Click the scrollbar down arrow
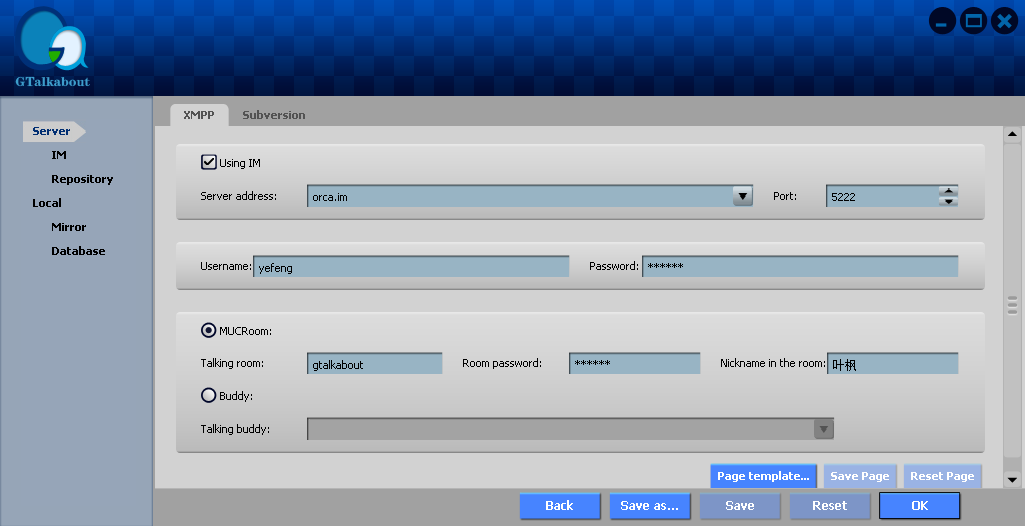Screen dimensions: 1025x526 coord(1013,480)
